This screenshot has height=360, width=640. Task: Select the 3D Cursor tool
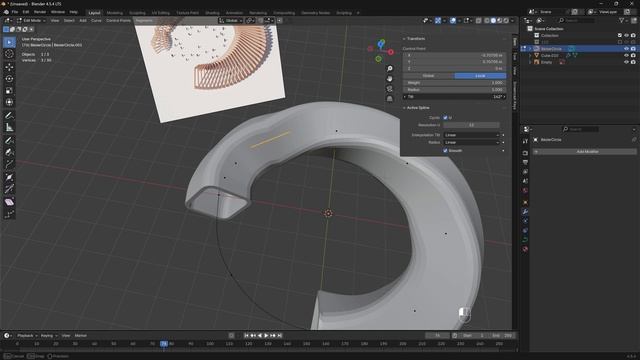tap(9, 54)
